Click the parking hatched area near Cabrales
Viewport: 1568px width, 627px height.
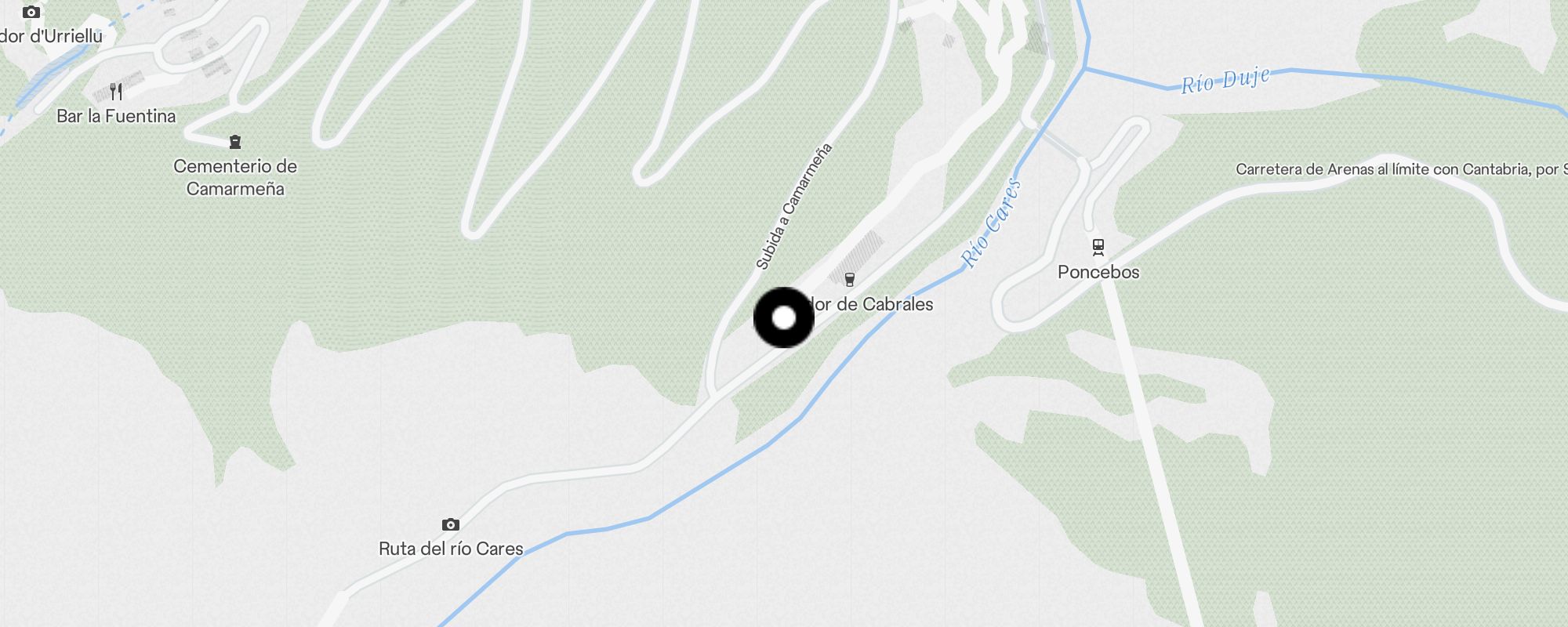[856, 252]
